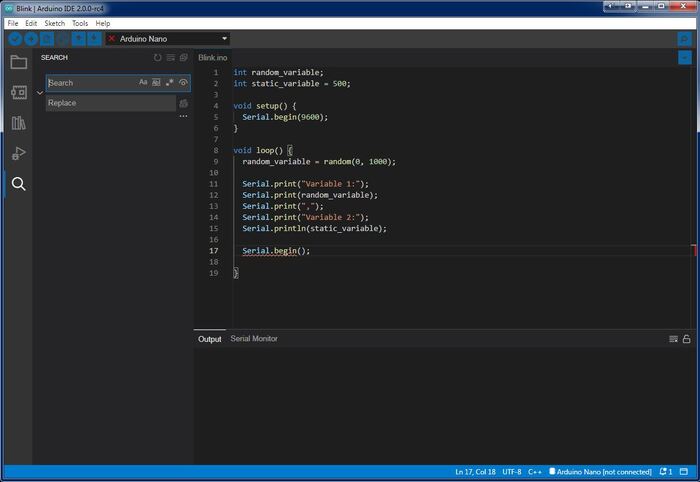This screenshot has width=700, height=482.
Task: Upload the sketch with the arrow button
Action: tap(31, 39)
